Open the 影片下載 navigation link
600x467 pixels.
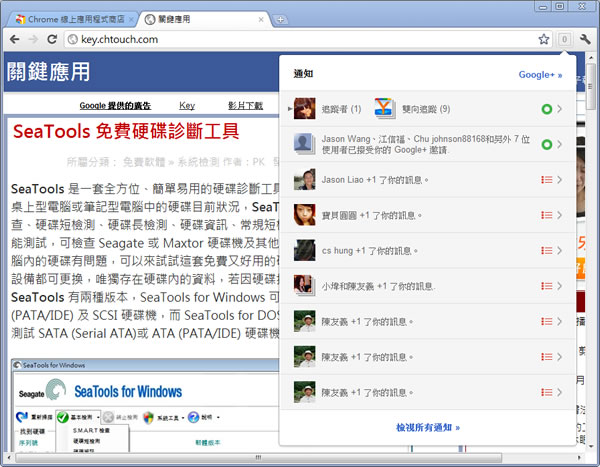tap(244, 105)
